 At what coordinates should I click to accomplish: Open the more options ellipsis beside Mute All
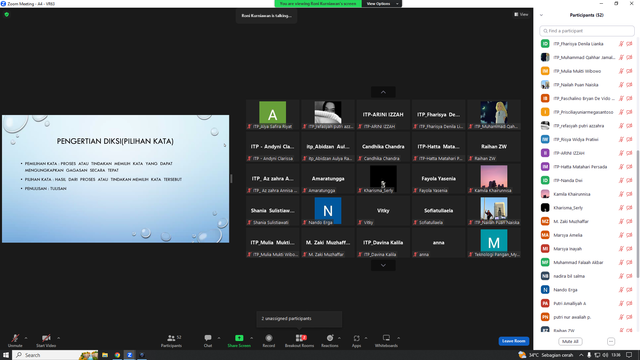click(x=611, y=341)
